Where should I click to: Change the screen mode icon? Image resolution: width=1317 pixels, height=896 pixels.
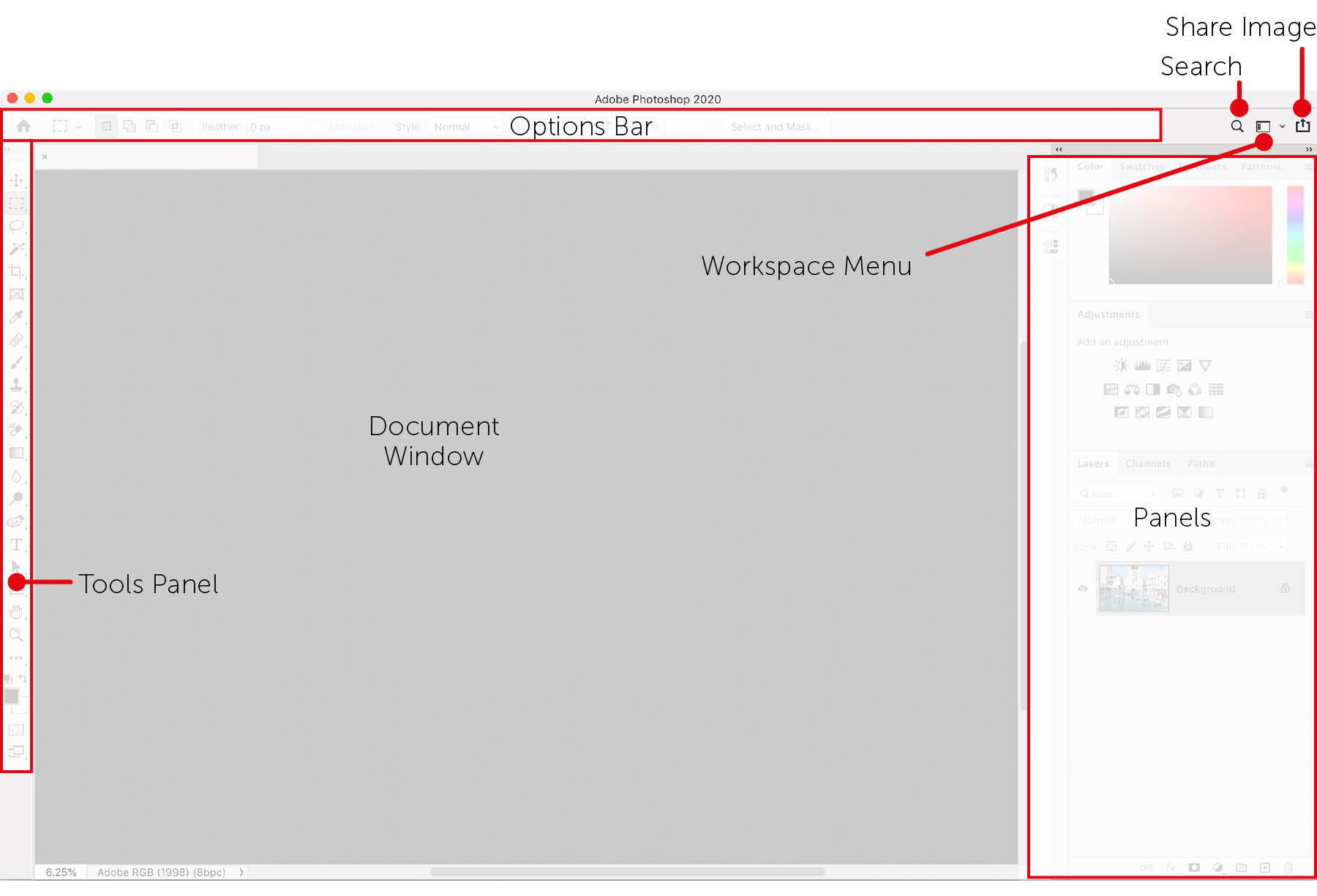coord(16,751)
